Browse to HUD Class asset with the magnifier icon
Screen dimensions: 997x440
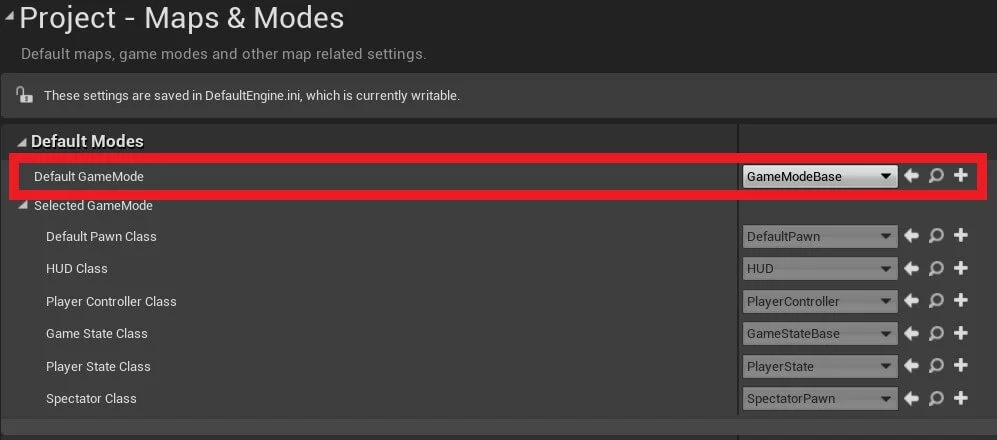click(x=935, y=268)
